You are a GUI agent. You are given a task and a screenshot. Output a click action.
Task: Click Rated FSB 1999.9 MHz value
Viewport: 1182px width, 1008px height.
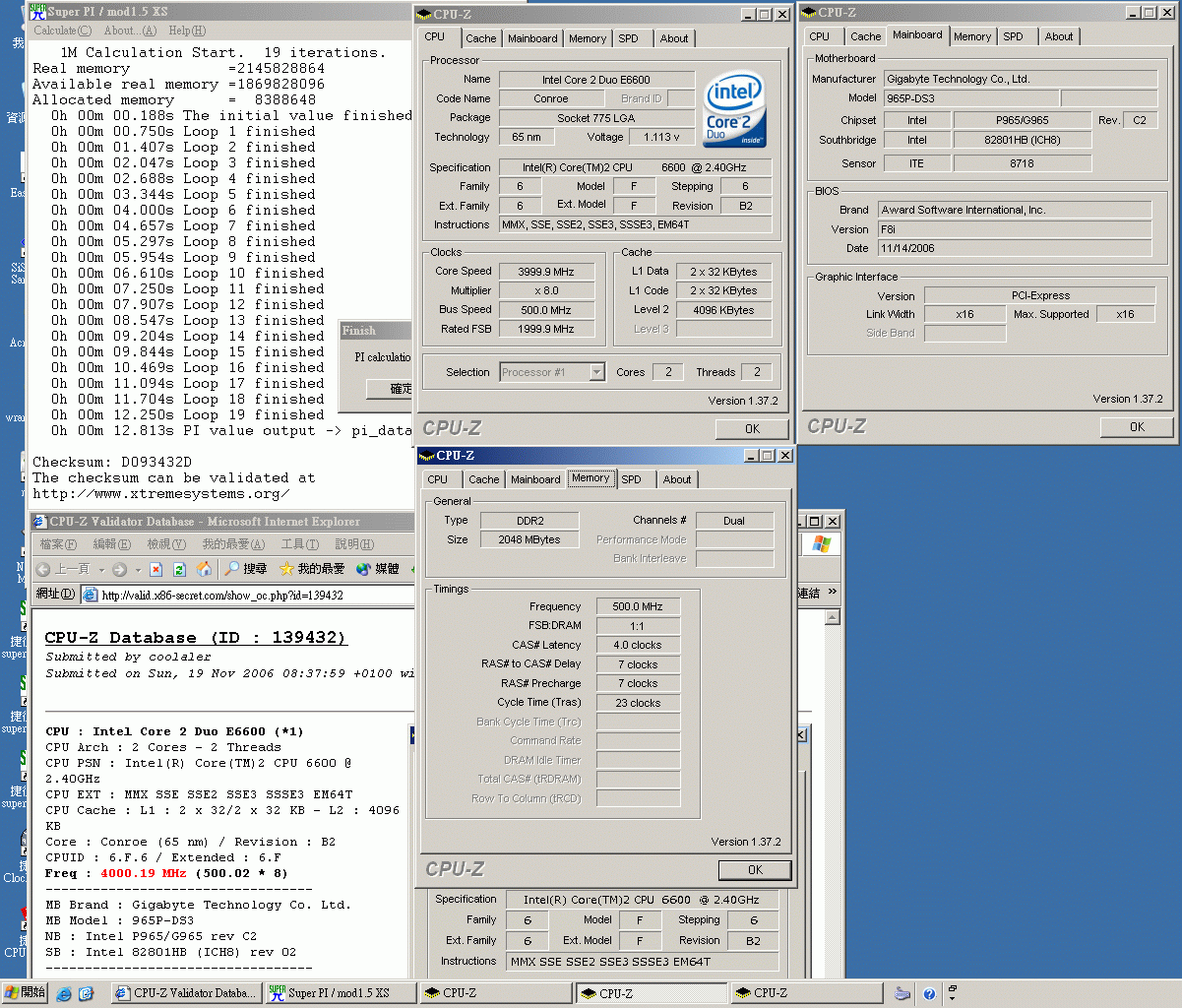(545, 329)
